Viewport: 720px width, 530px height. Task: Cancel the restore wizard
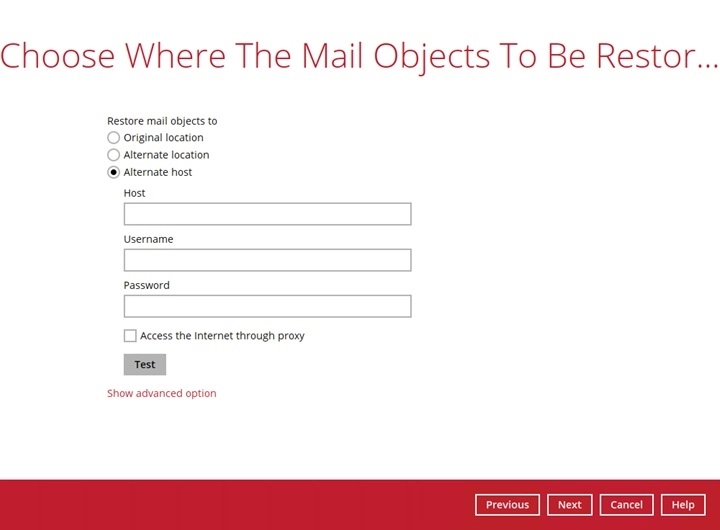pos(626,505)
